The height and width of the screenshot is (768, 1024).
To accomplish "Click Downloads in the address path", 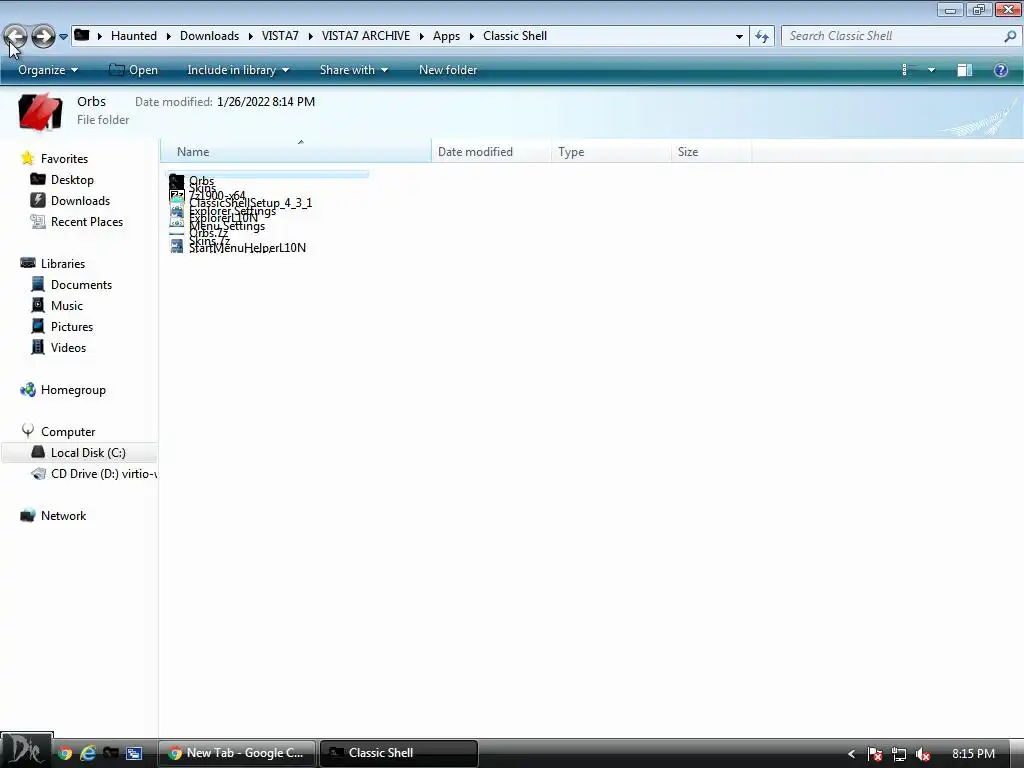I will pos(209,36).
